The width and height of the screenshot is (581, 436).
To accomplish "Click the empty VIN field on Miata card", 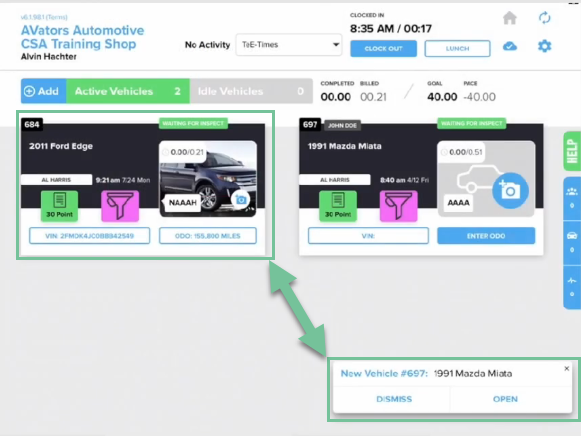I will point(368,236).
